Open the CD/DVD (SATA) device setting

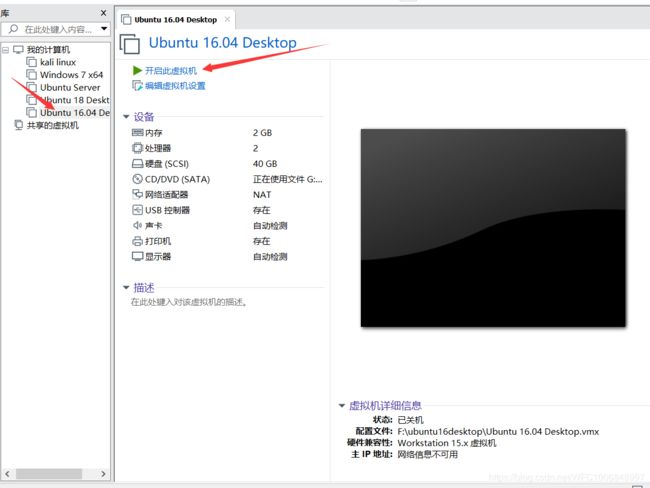tap(177, 179)
